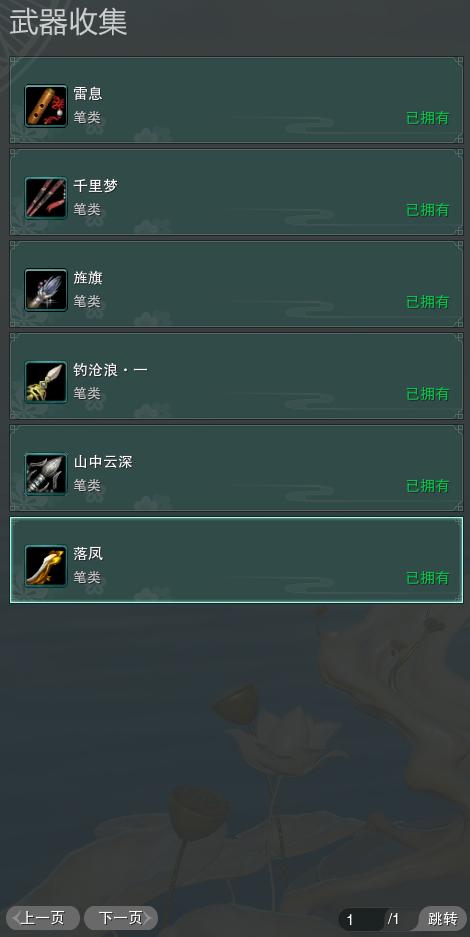Viewport: 470px width, 937px height.
Task: Click the 落凤 weapon name text
Action: pyautogui.click(x=88, y=553)
